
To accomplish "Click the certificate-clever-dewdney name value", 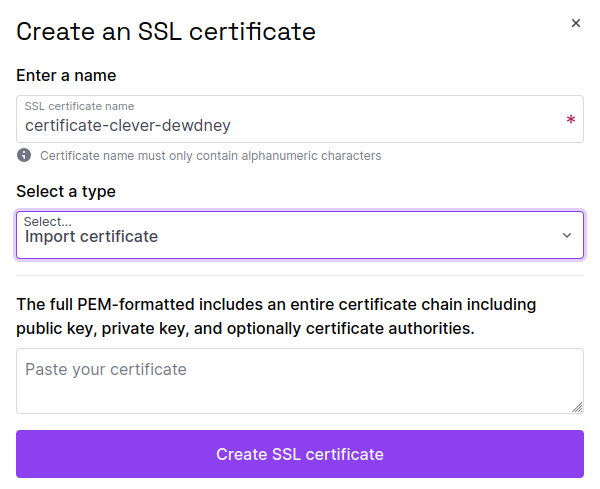I will click(x=128, y=125).
